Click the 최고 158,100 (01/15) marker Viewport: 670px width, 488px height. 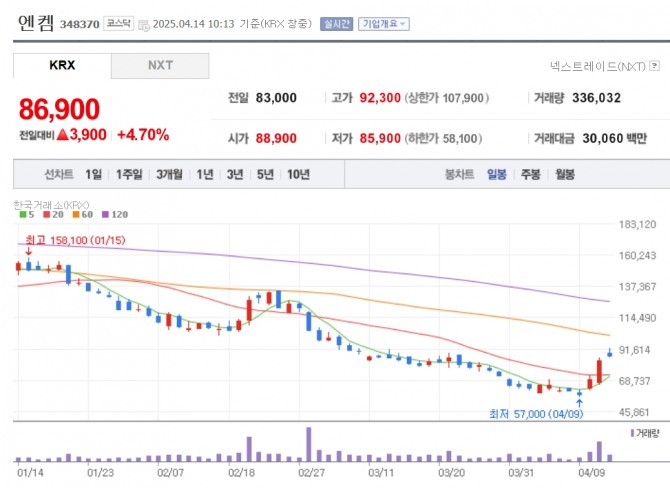75,240
